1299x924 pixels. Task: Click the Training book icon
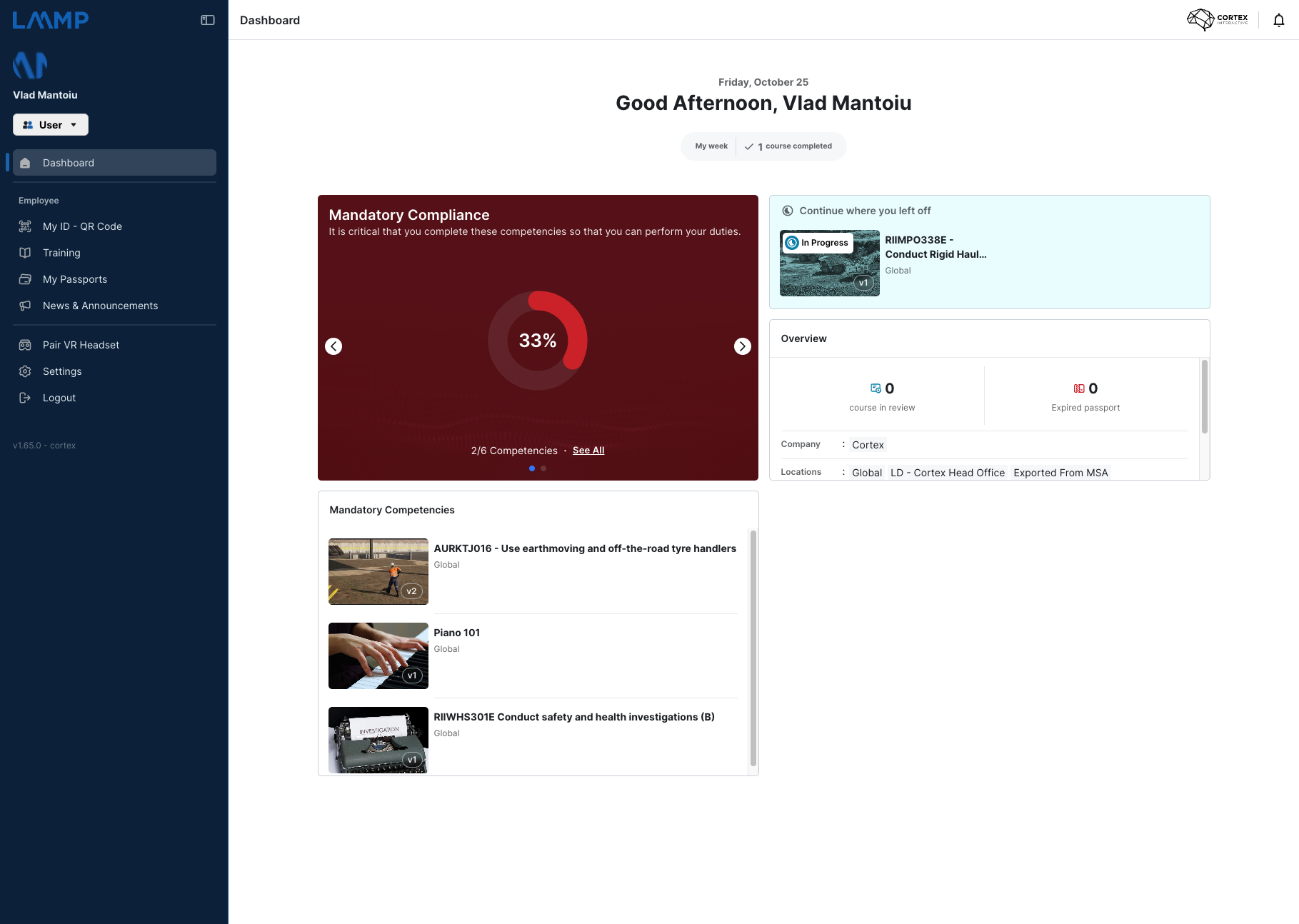[x=25, y=253]
